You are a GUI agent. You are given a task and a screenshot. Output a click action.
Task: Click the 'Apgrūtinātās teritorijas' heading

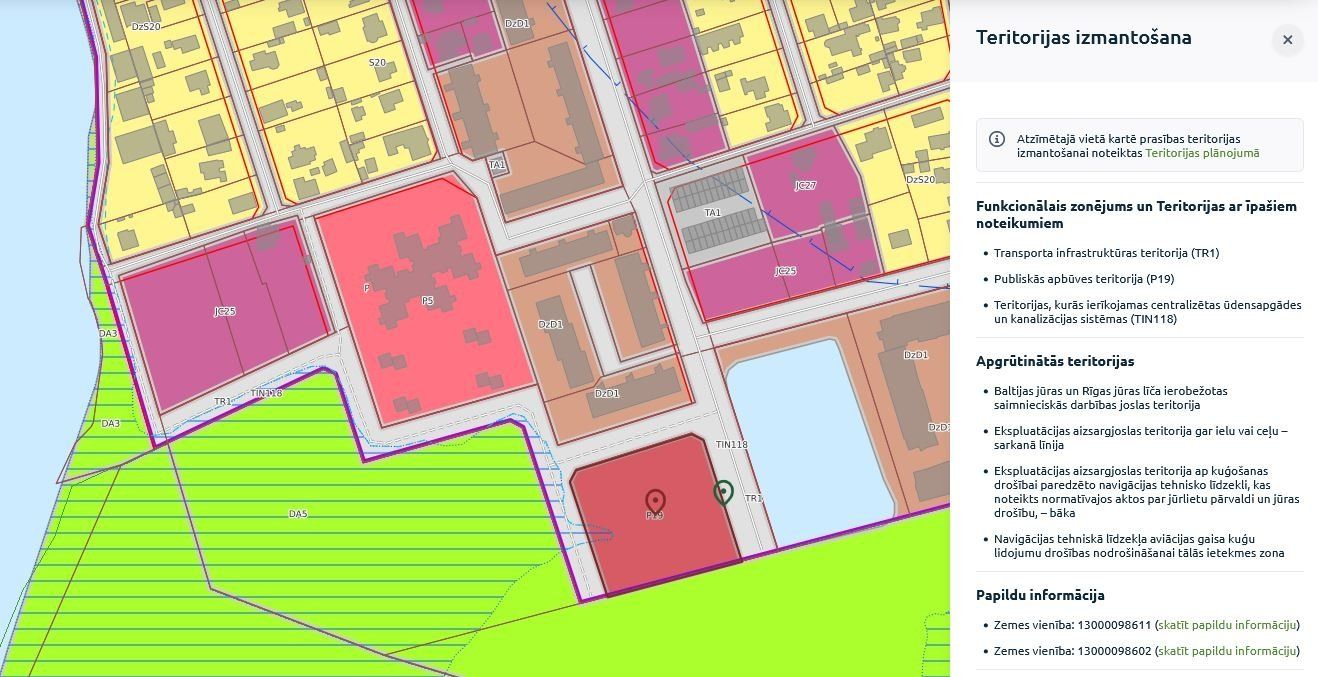coord(1055,361)
